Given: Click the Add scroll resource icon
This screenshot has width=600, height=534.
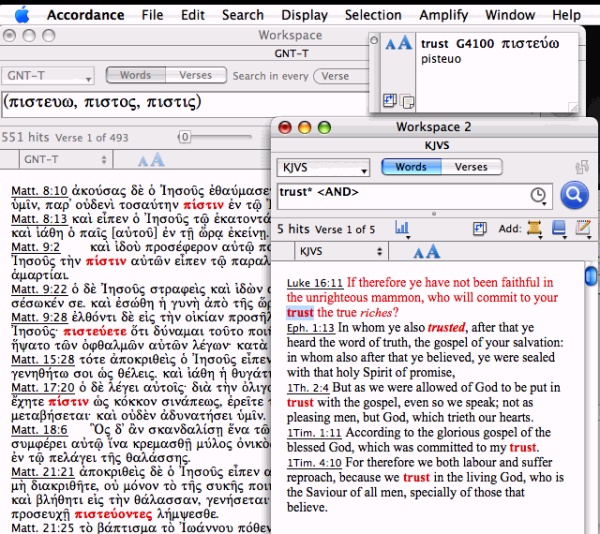Looking at the screenshot, I should tap(534, 228).
